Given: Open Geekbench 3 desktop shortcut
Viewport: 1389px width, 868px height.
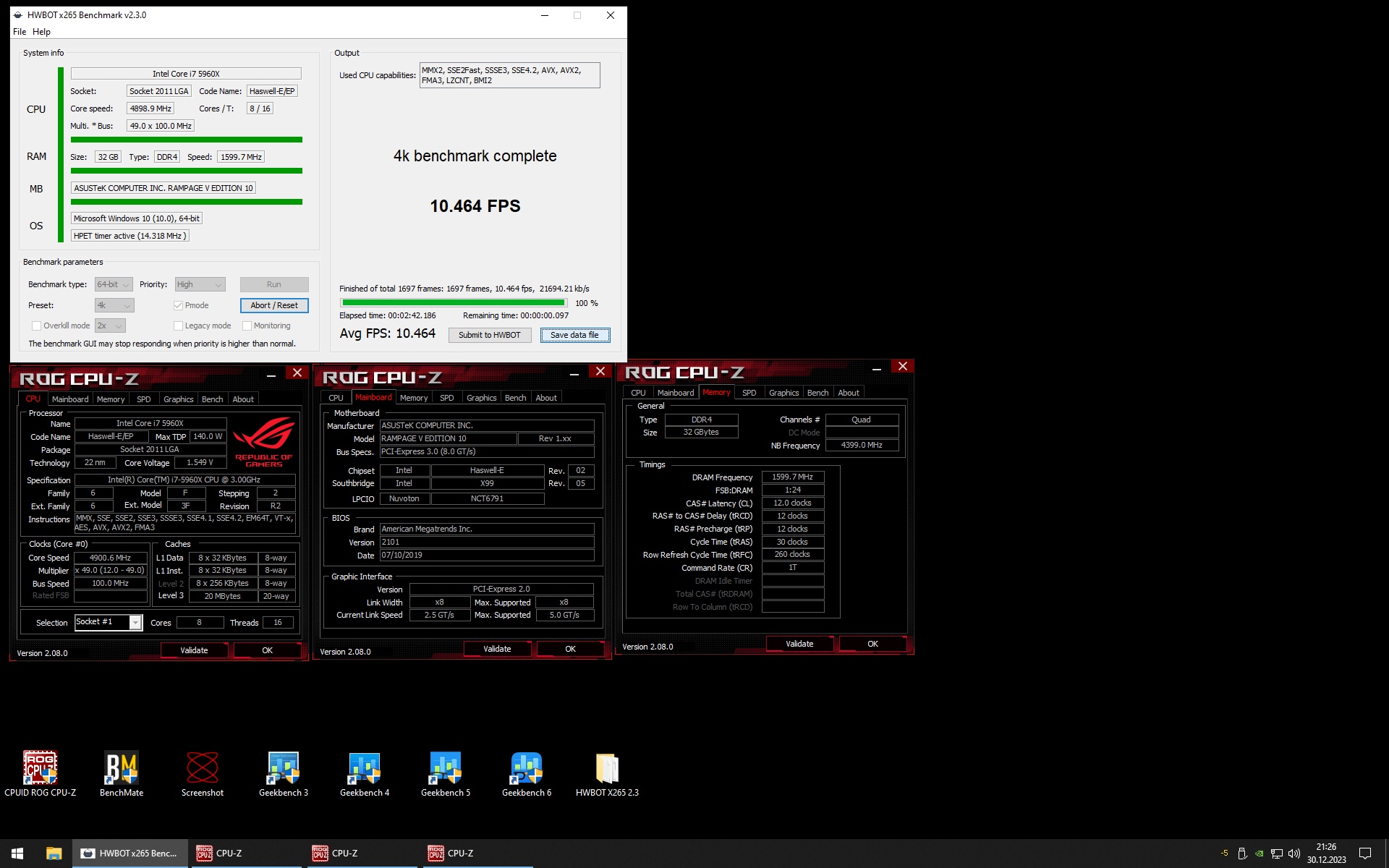Looking at the screenshot, I should coord(284,773).
